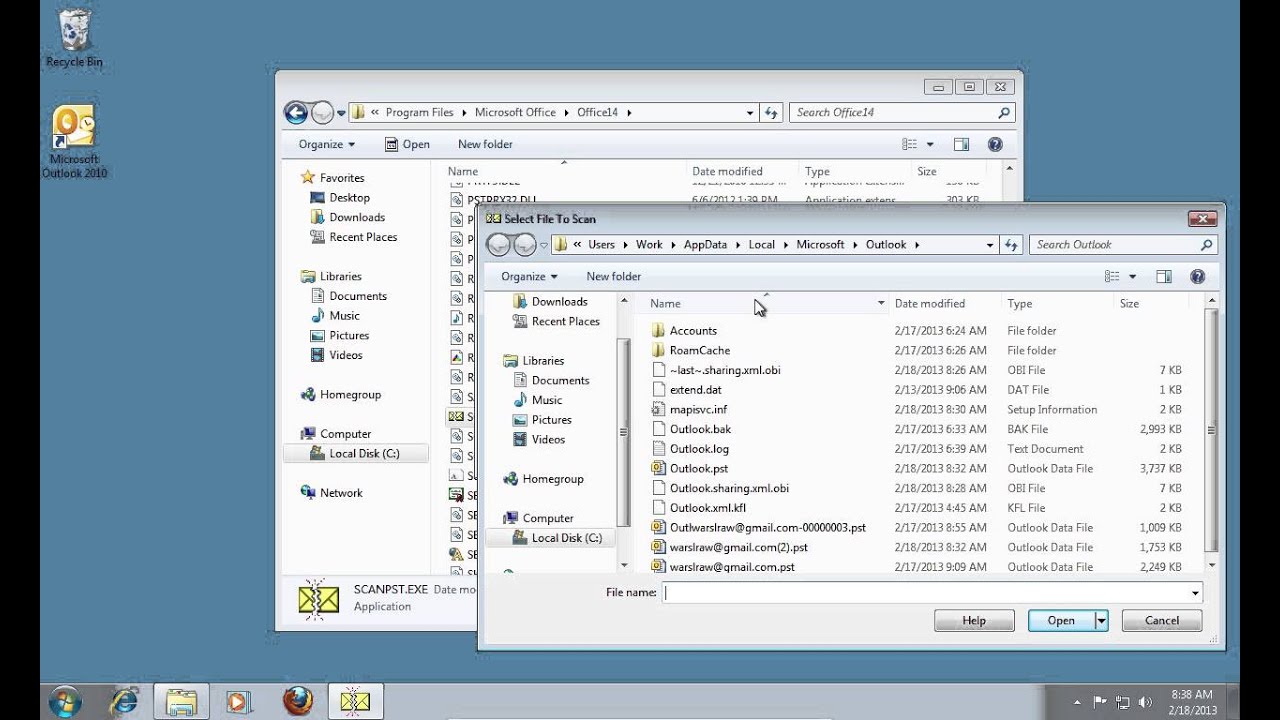The image size is (1280, 720).
Task: Open the RoamCache folder
Action: click(700, 350)
